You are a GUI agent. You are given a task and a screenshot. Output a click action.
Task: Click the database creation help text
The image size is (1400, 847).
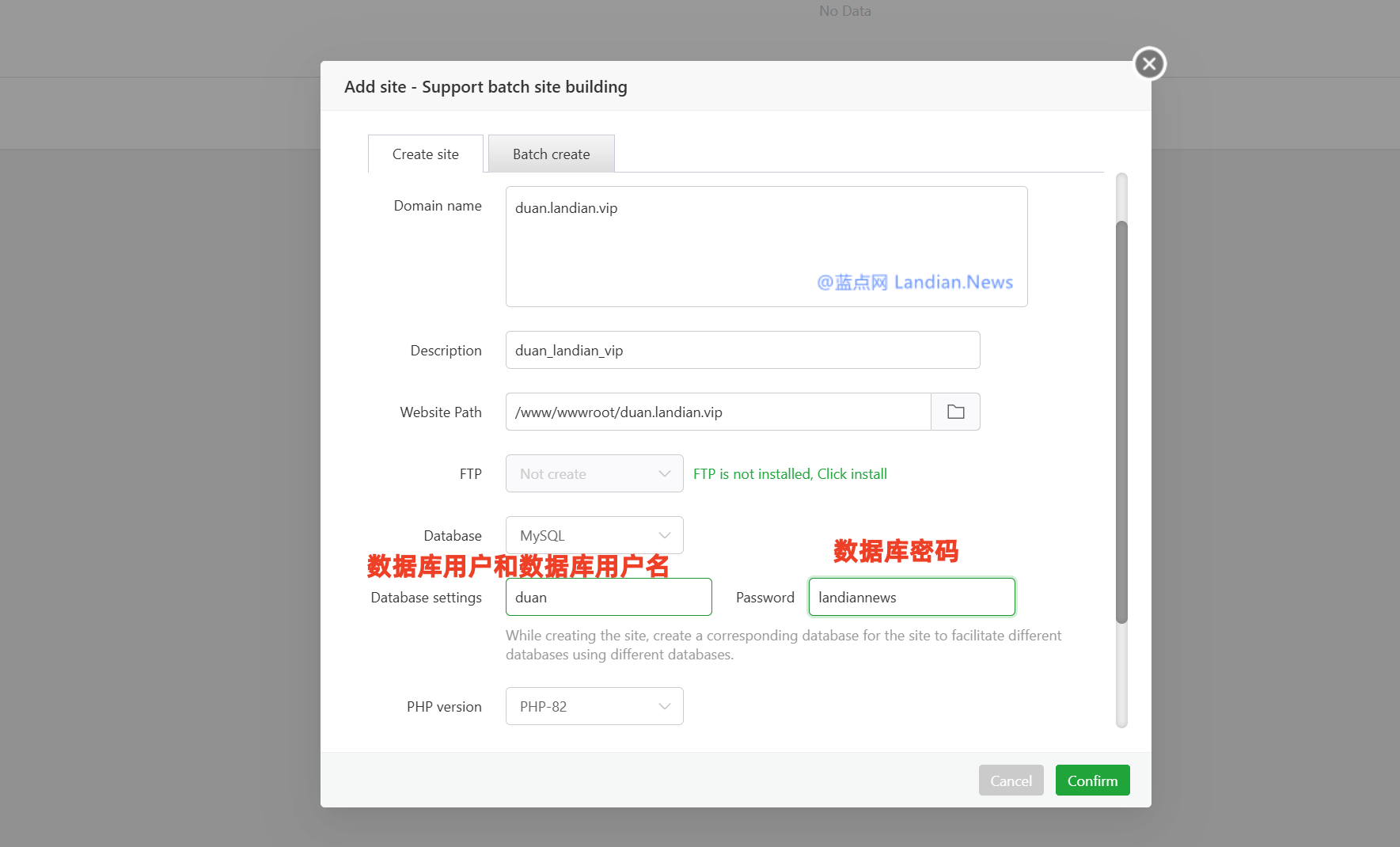[783, 644]
